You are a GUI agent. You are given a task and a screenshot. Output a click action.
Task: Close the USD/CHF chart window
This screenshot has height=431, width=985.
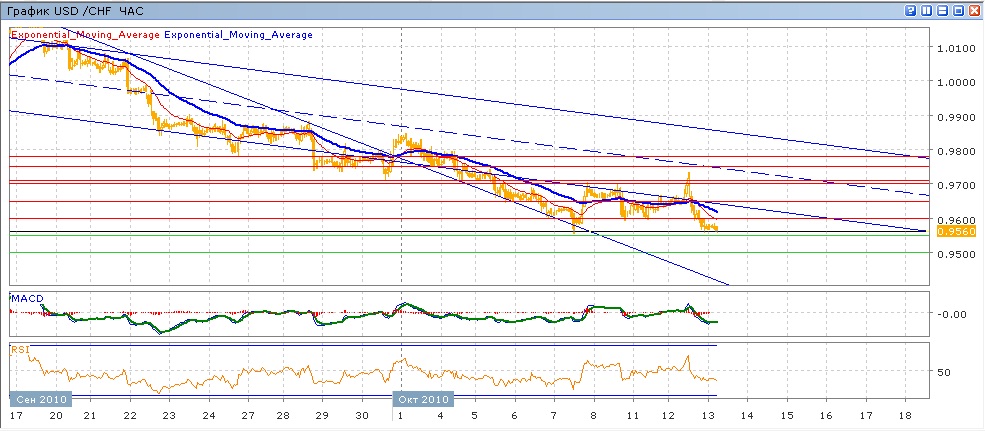tap(973, 10)
